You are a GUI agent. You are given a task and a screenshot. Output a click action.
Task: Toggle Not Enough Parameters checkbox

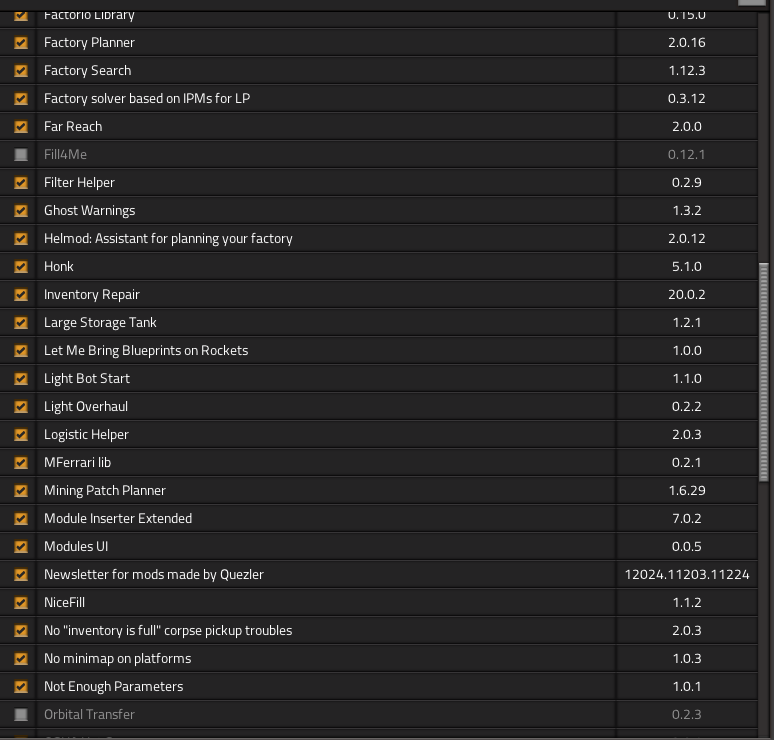21,687
